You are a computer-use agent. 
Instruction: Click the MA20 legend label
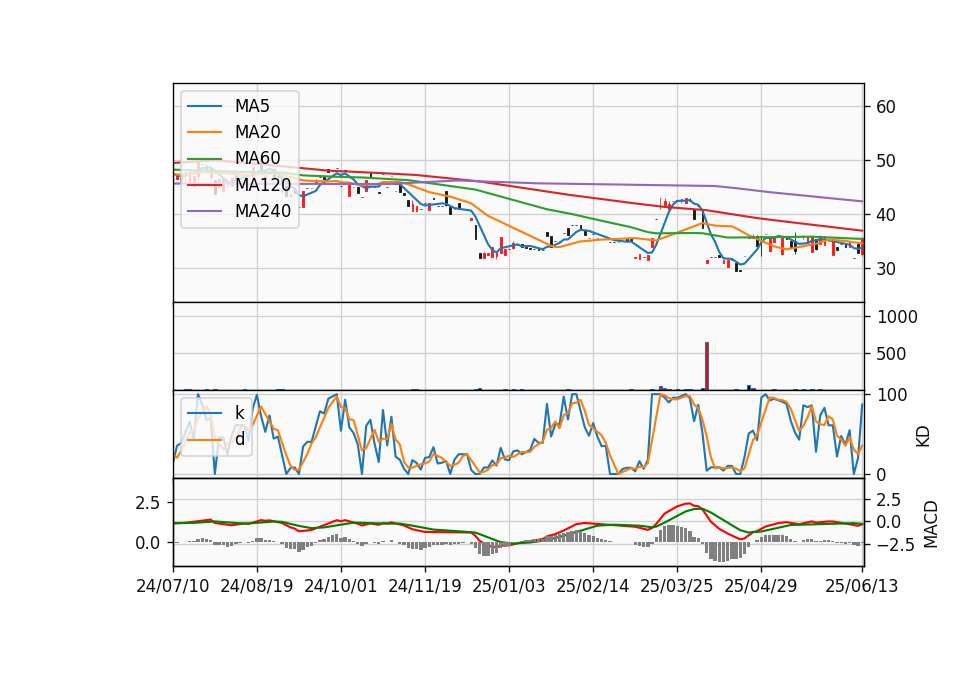pyautogui.click(x=257, y=132)
